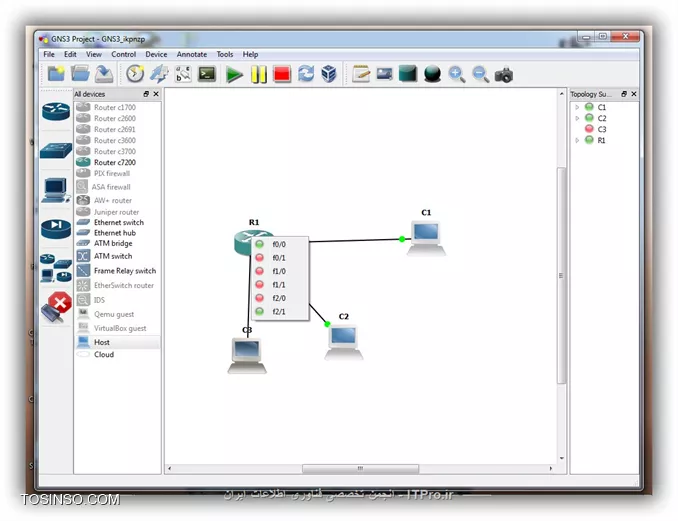The width and height of the screenshot is (678, 521).
Task: Open the File menu
Action: point(49,54)
